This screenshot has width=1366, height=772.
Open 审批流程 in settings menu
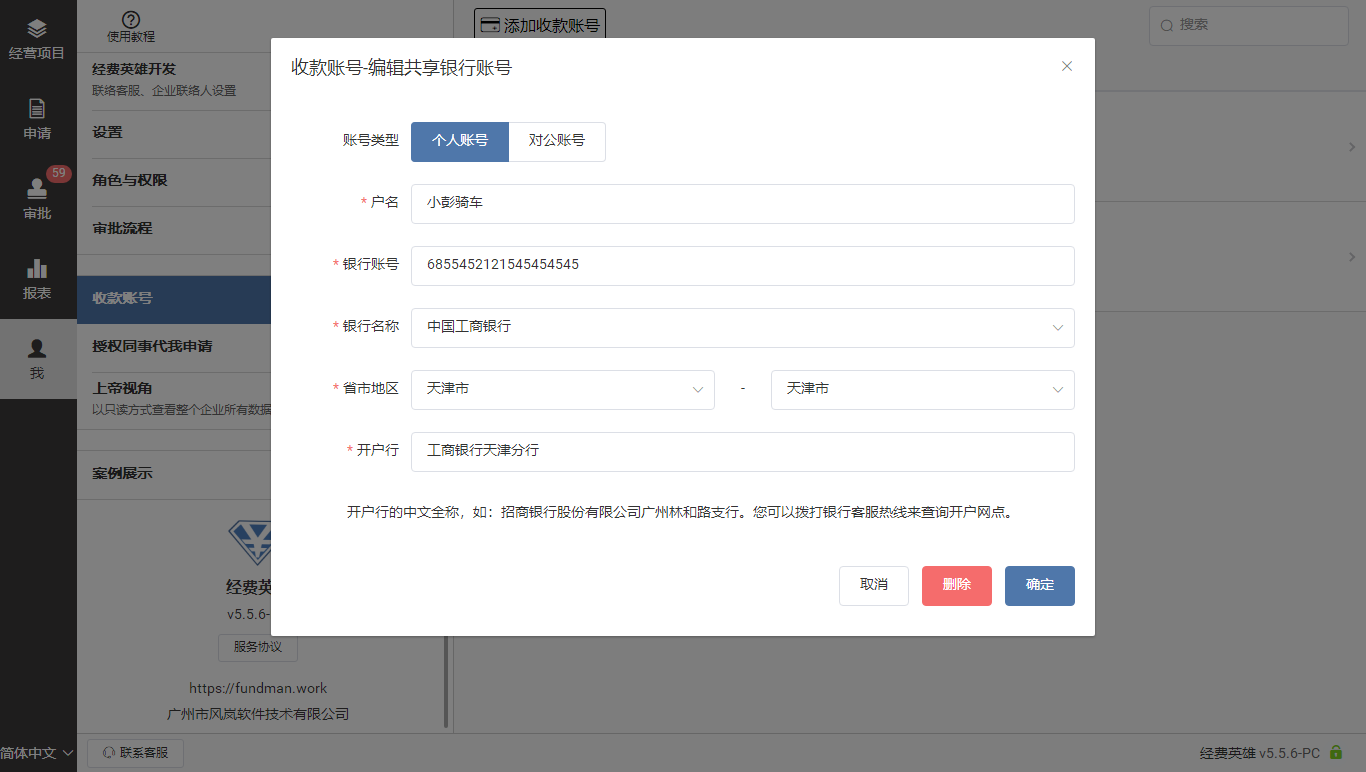[123, 228]
